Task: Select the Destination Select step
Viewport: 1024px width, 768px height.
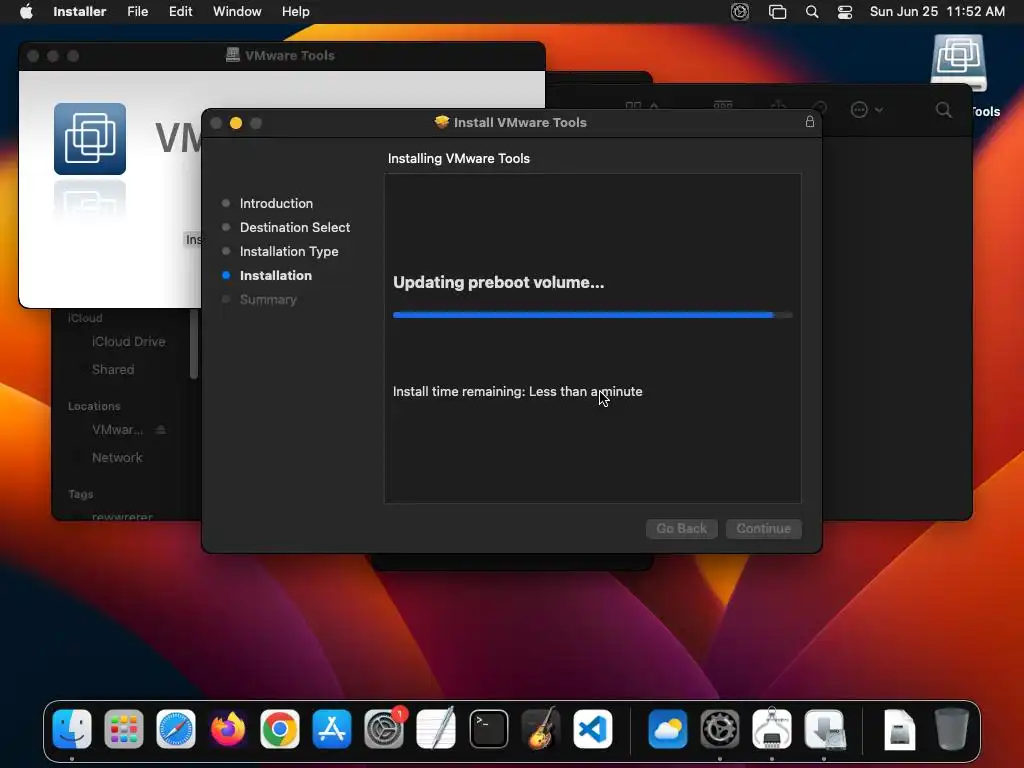Action: coord(295,227)
